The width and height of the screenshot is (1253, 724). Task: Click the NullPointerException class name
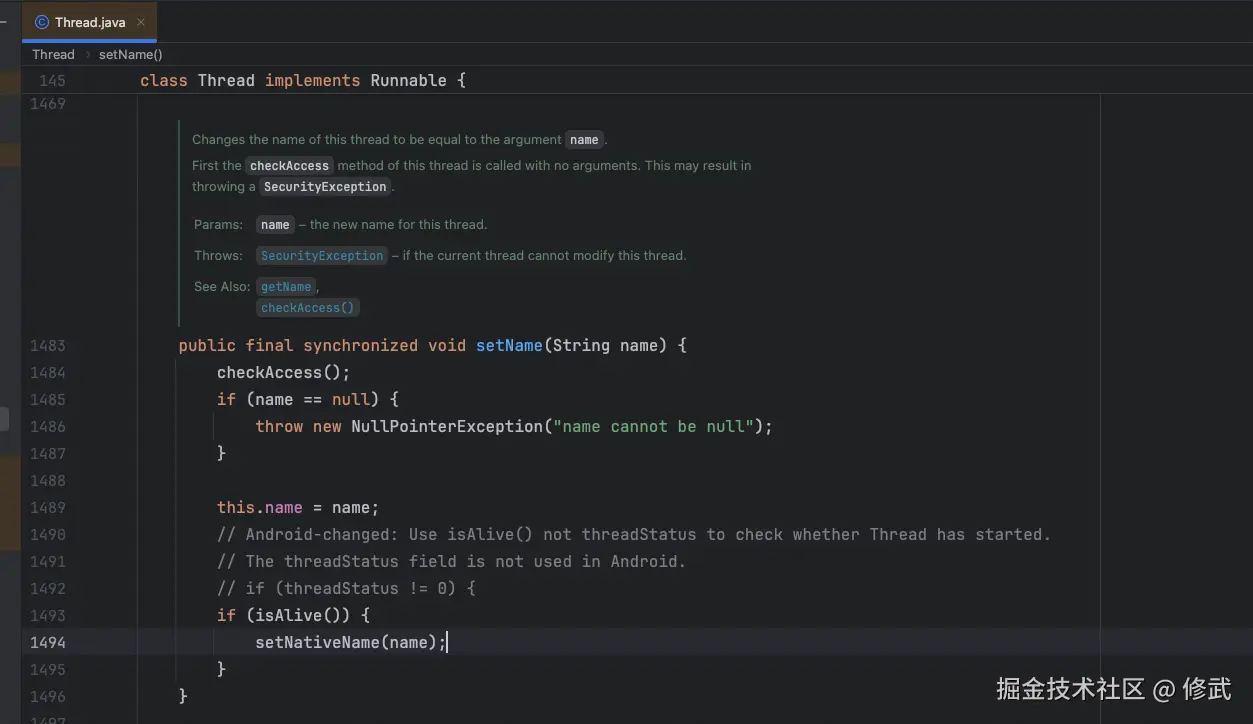(x=446, y=427)
